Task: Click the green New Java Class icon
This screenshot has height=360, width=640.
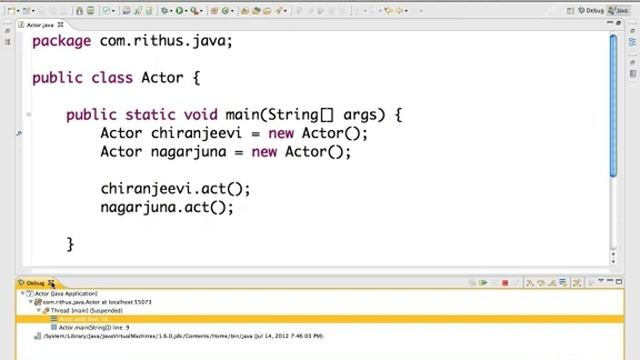Action: pos(225,11)
